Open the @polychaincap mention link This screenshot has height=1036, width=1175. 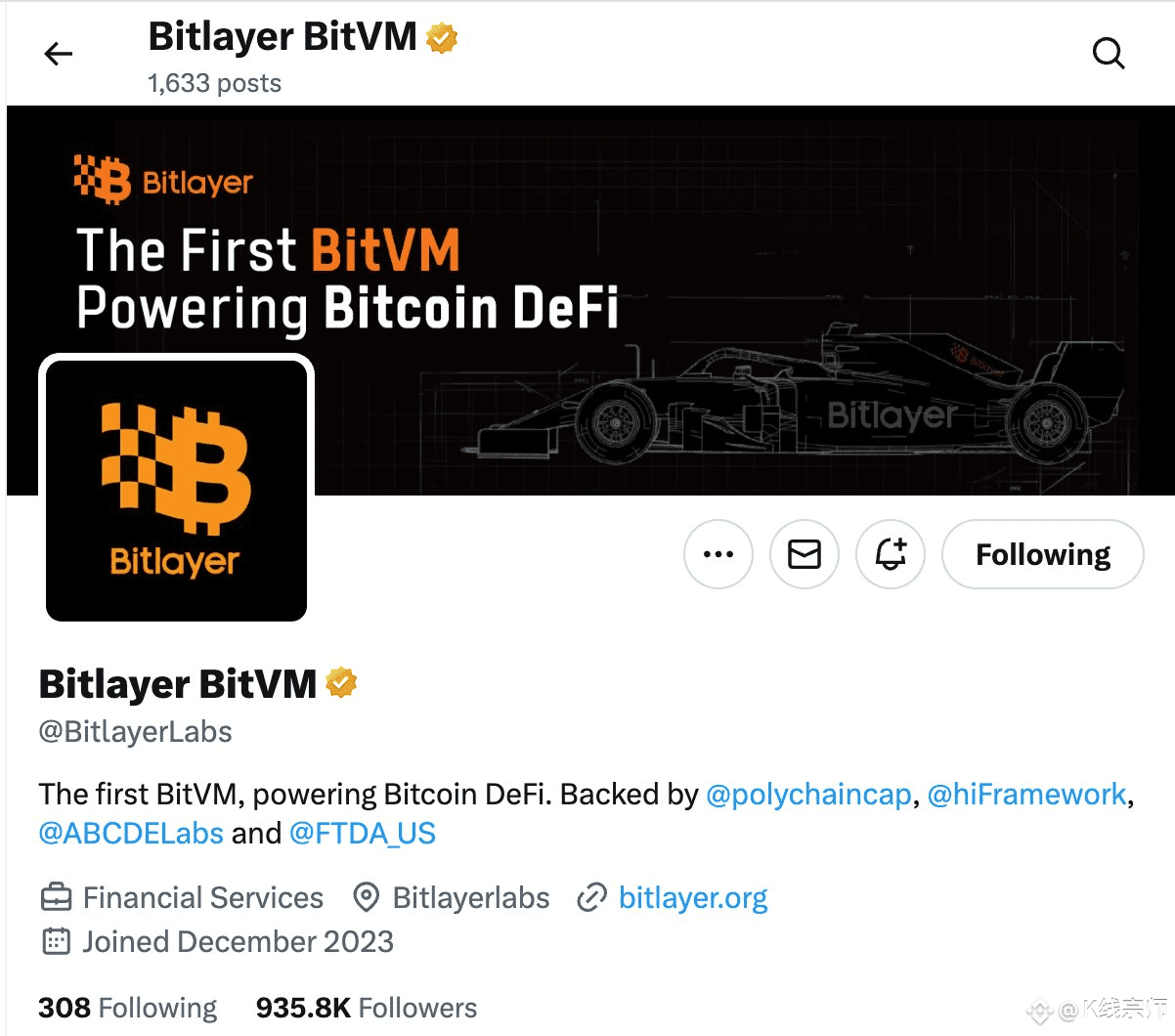pos(808,794)
